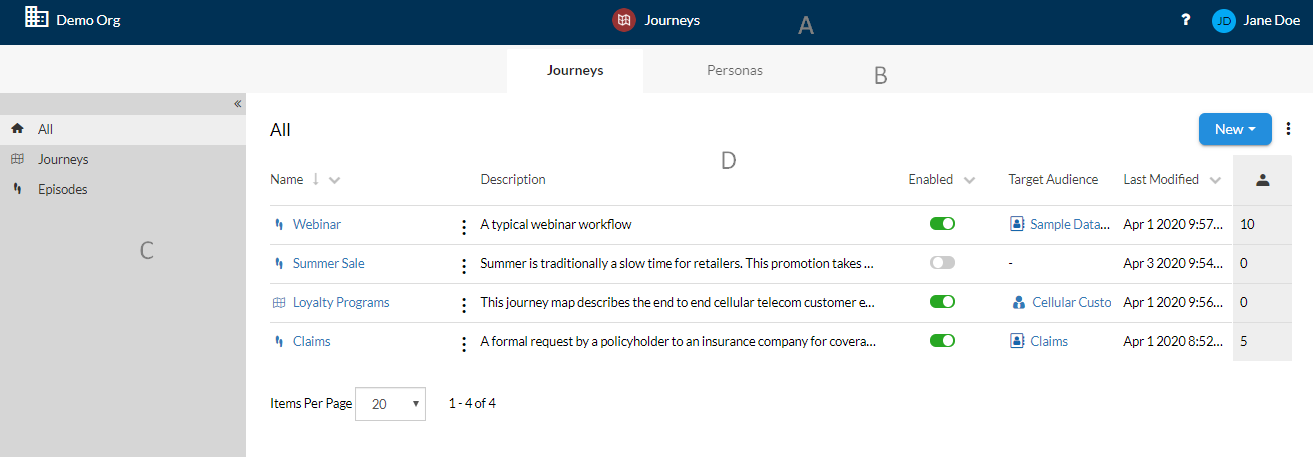The image size is (1313, 457).
Task: Click the Description column header
Action: click(513, 180)
